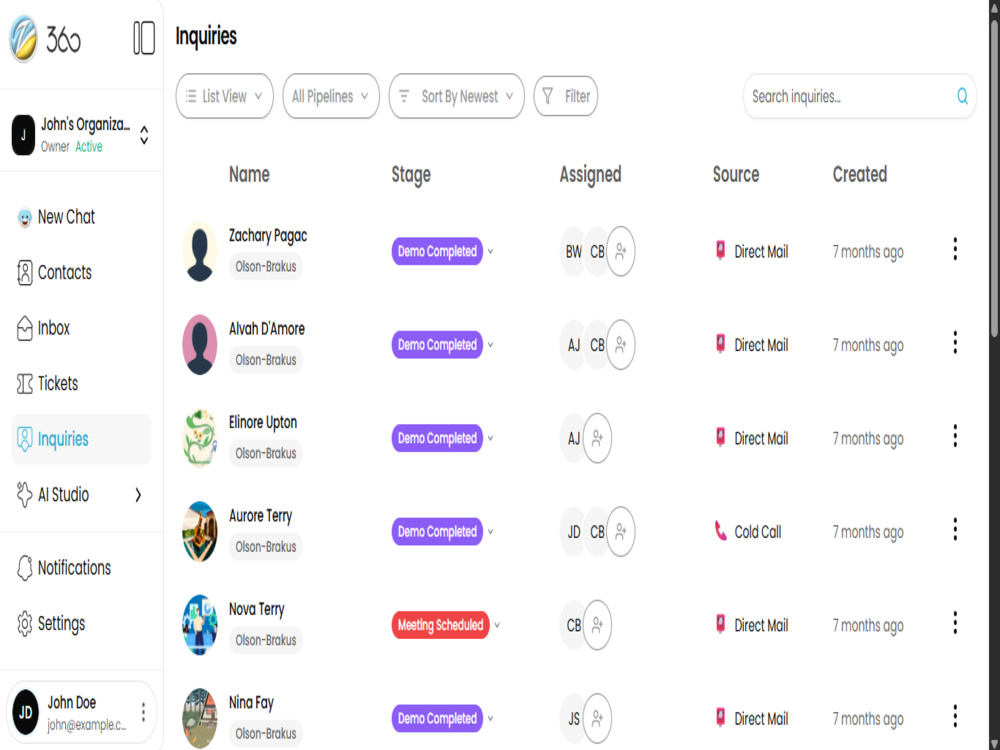Click the 360 app logo

tap(45, 40)
